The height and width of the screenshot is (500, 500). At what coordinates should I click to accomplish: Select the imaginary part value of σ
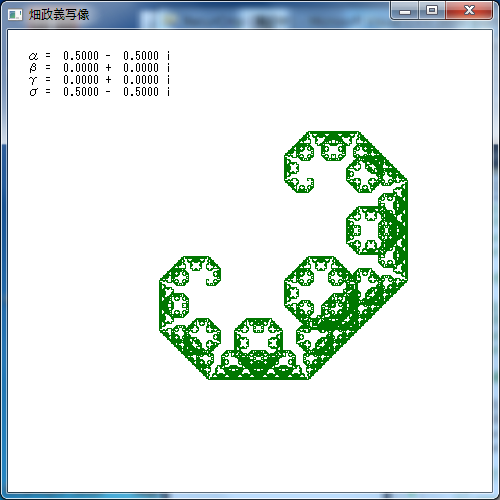141,92
